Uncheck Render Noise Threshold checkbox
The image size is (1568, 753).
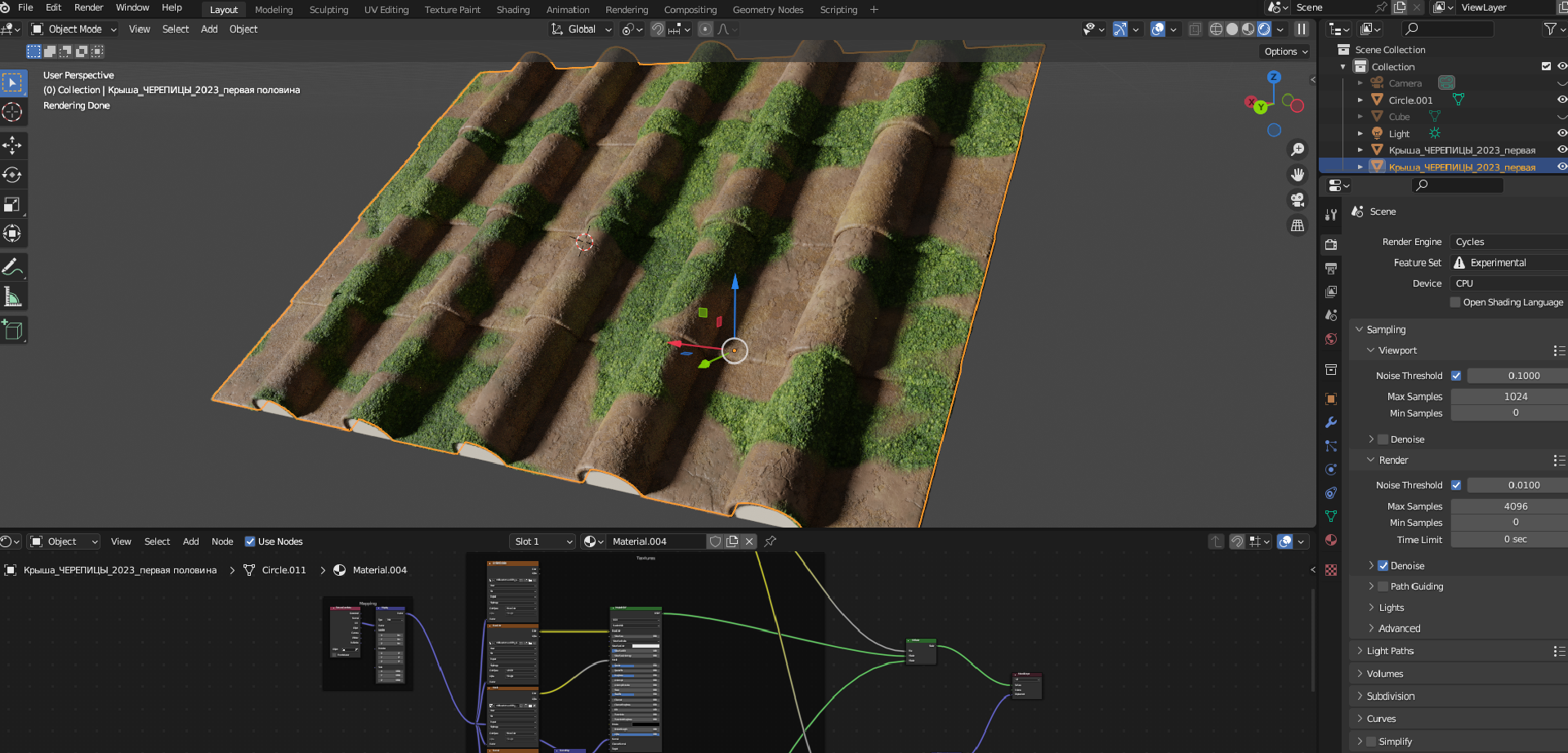pos(1456,485)
